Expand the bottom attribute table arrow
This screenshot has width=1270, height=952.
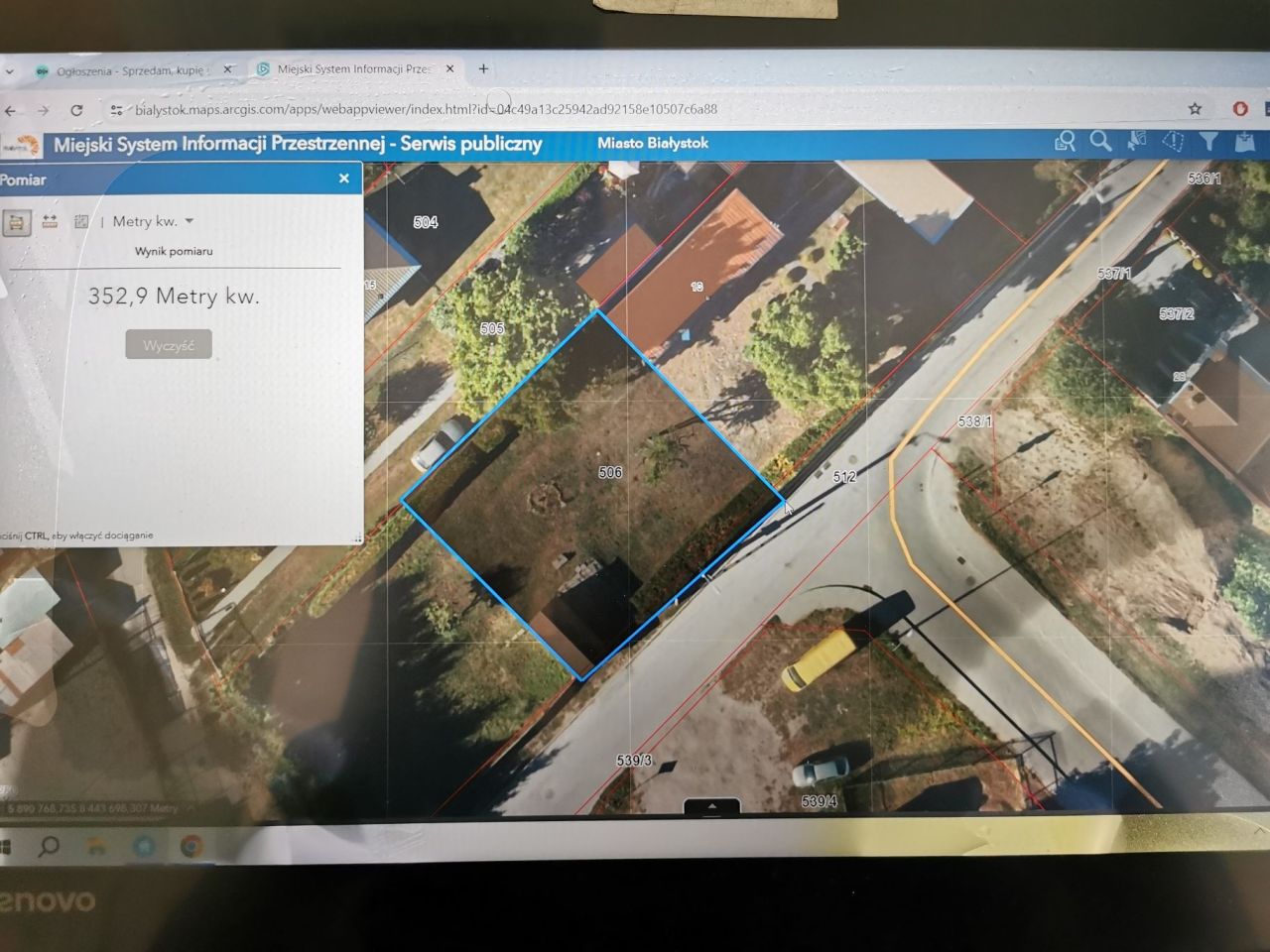(712, 806)
